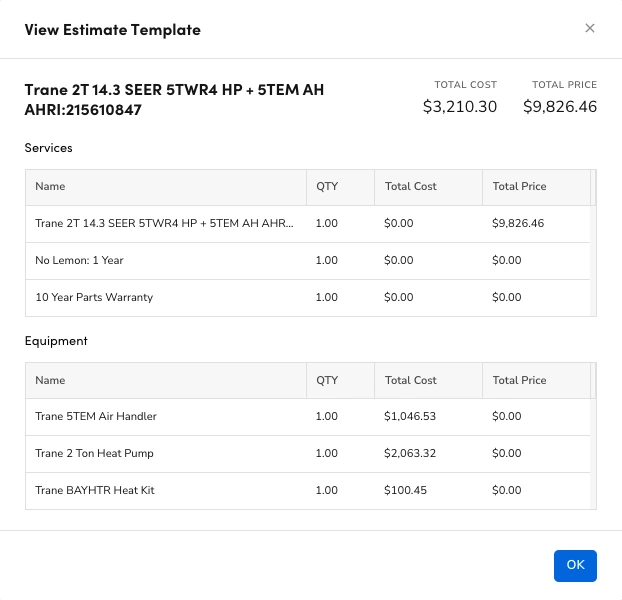The height and width of the screenshot is (600, 622).
Task: Select the Trane 5TEM Air Handler row
Action: (308, 416)
